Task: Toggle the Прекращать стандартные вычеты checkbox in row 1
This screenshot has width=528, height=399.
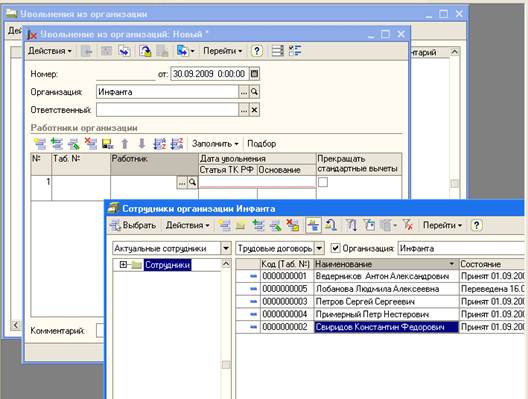Action: click(323, 182)
